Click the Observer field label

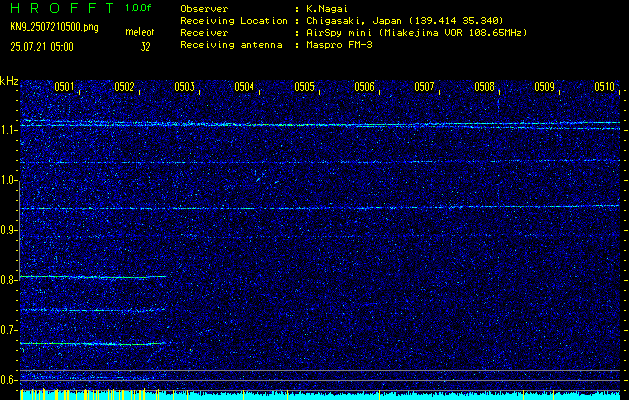click(x=204, y=9)
